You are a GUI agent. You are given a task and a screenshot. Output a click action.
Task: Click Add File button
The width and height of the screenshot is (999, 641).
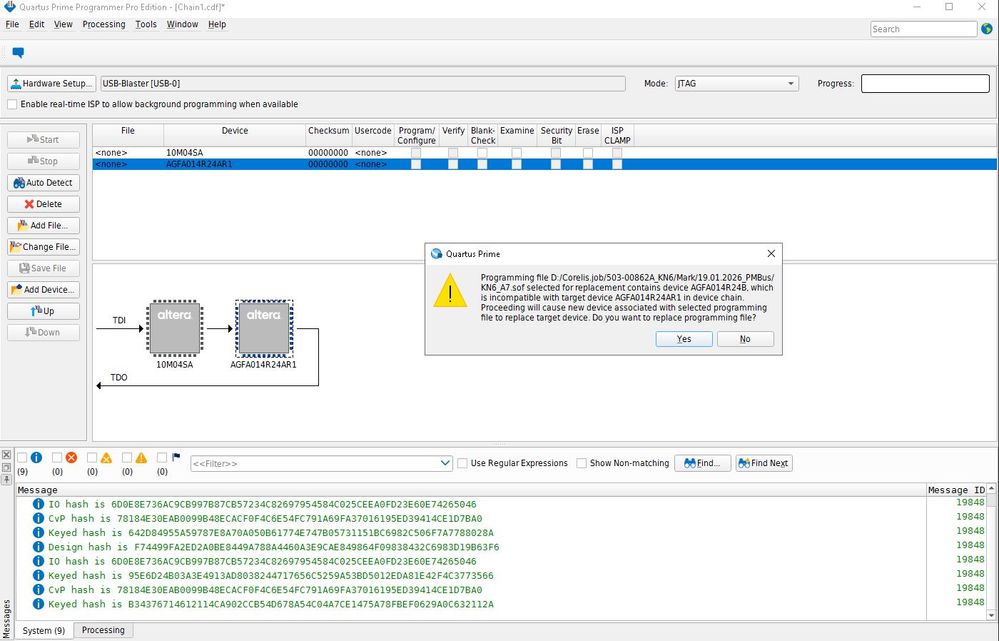[43, 226]
